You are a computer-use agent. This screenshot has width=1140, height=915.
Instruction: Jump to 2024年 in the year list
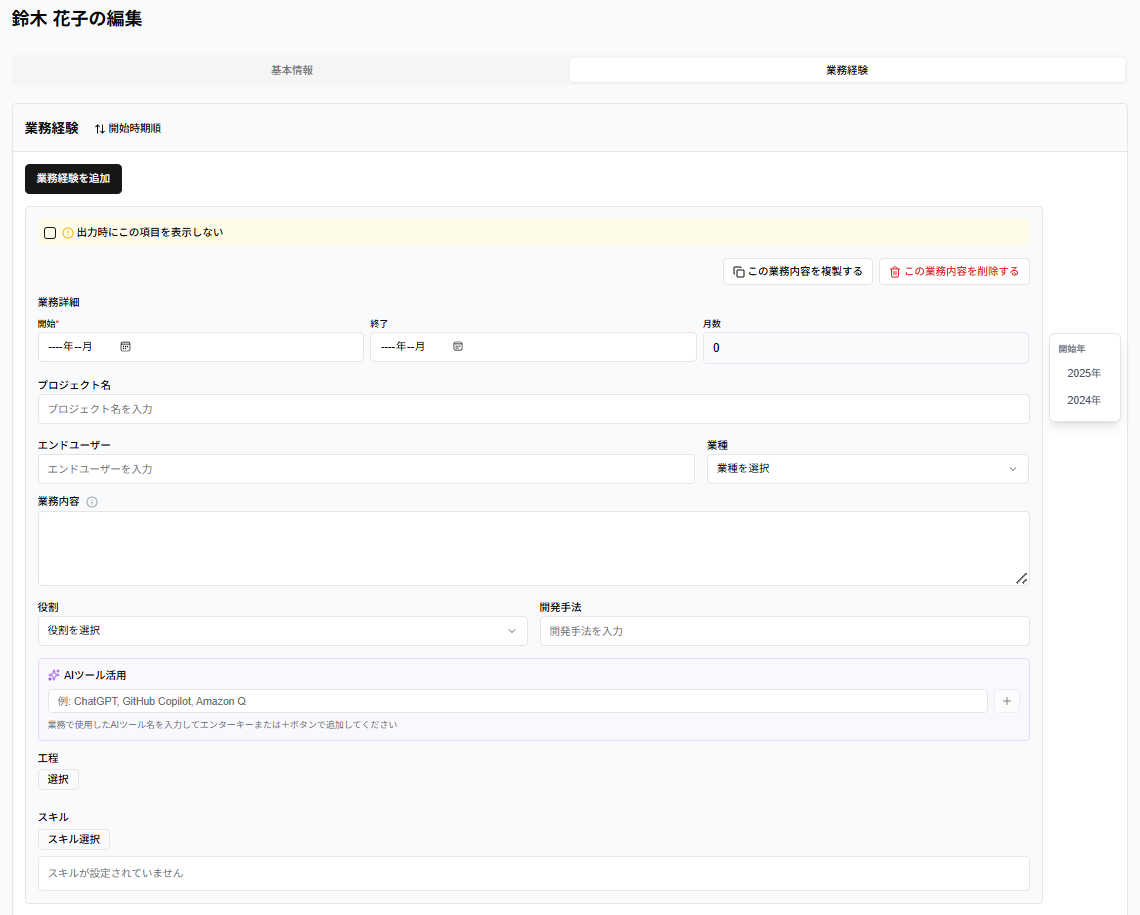point(1084,400)
